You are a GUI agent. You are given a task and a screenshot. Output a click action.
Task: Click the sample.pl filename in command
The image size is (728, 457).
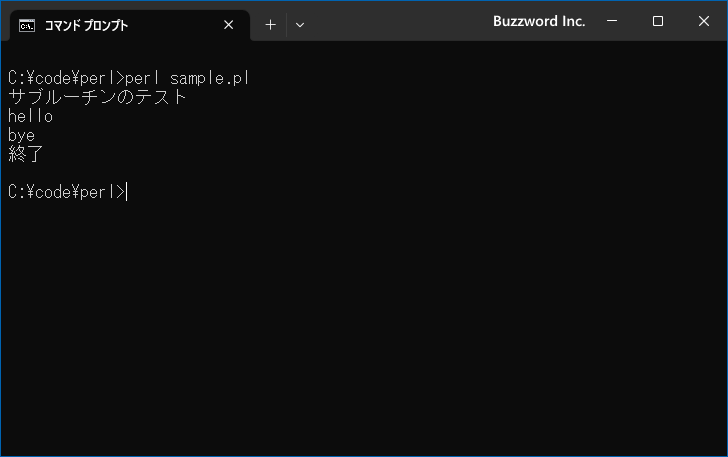click(209, 78)
